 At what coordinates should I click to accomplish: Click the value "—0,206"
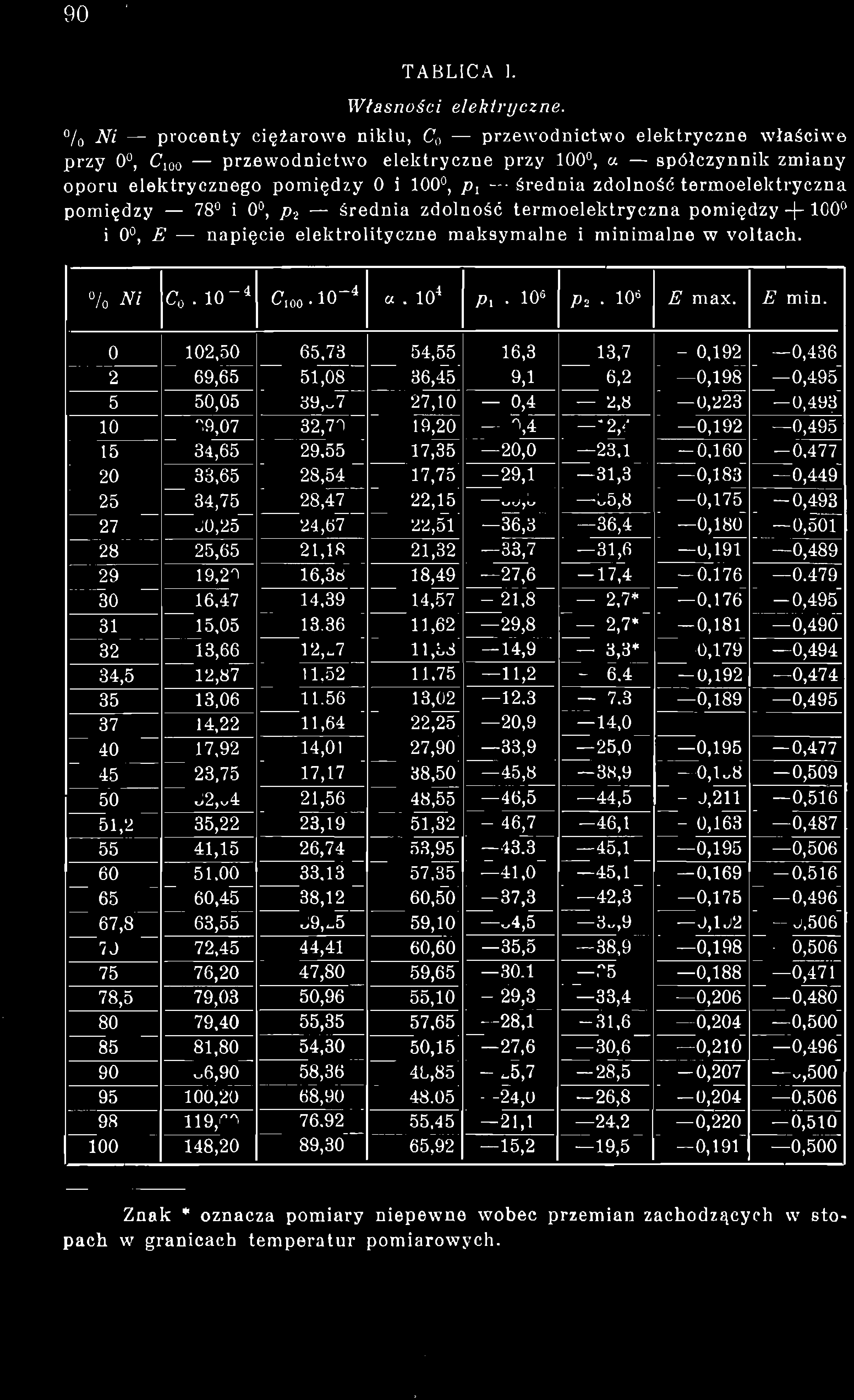tap(711, 997)
